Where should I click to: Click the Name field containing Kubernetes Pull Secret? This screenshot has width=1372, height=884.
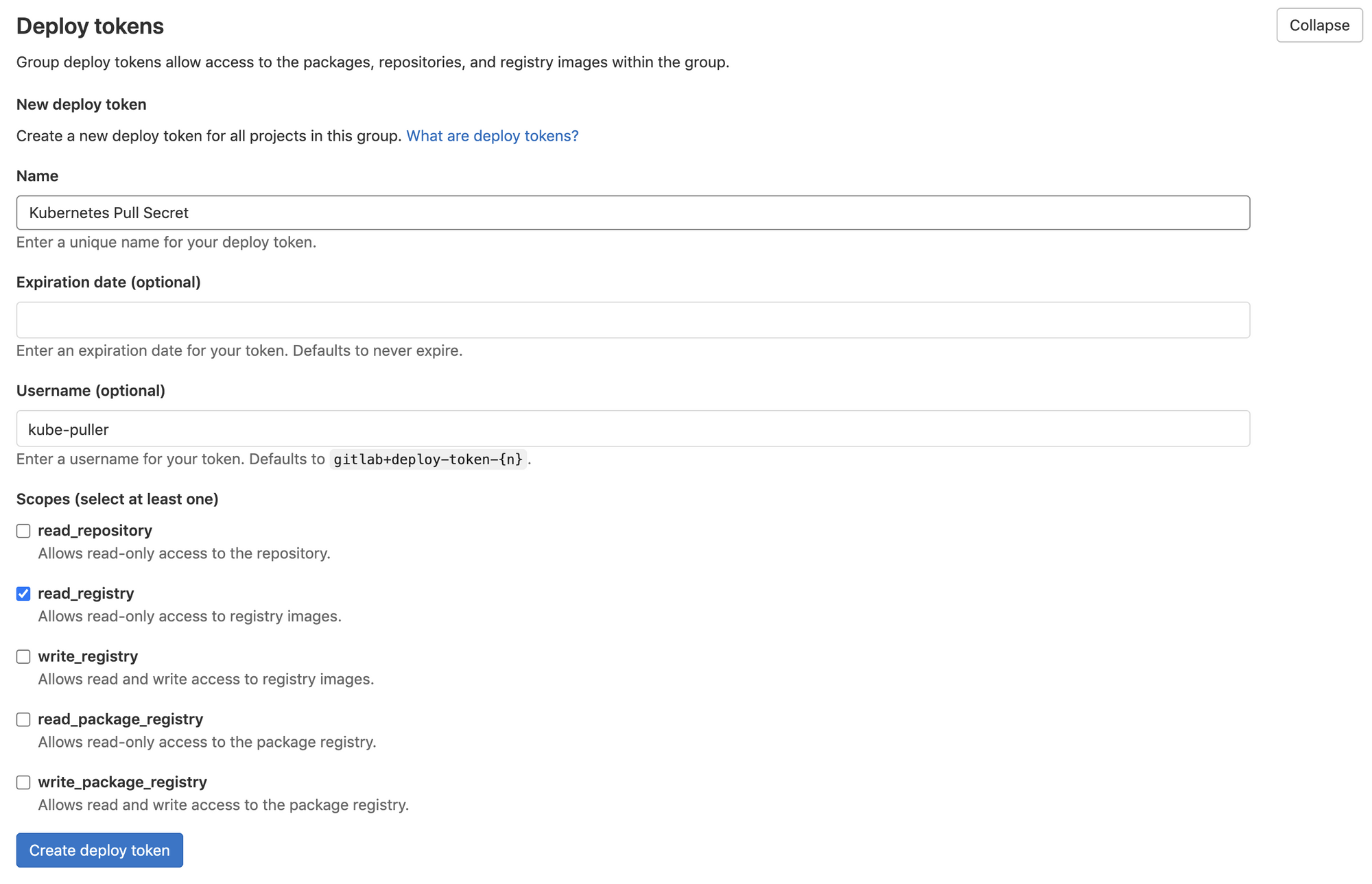(x=632, y=213)
